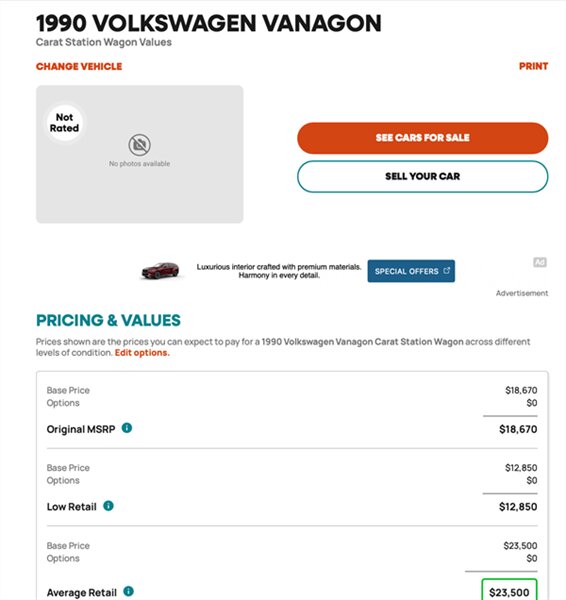This screenshot has height=600, width=566.
Task: Click the red car ad image
Action: click(x=160, y=270)
